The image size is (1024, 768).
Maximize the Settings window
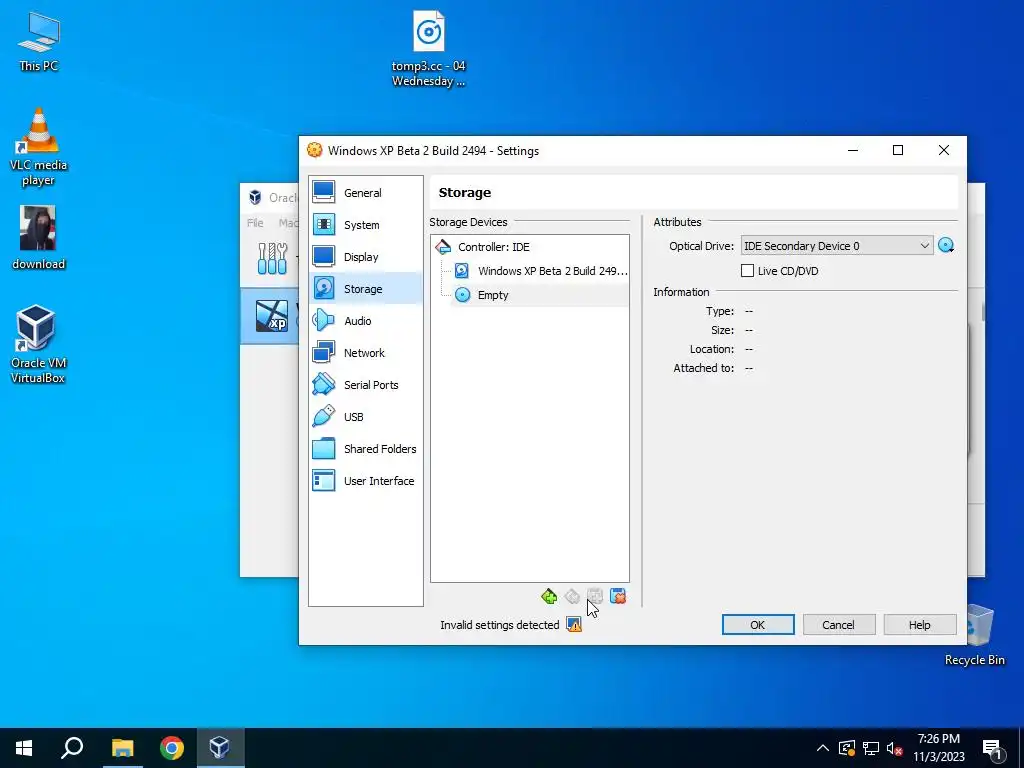(x=898, y=150)
